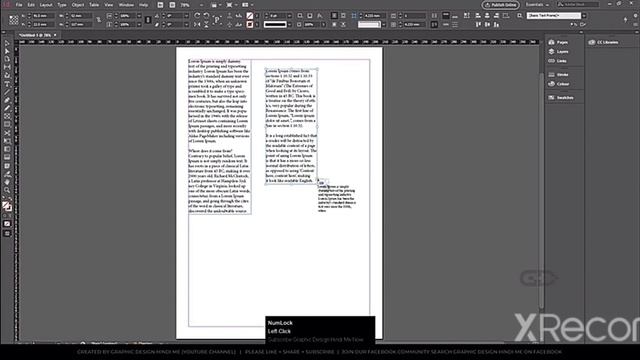Open the Screen Mode dropdown in application bar
640x360 pixels.
point(231,5)
